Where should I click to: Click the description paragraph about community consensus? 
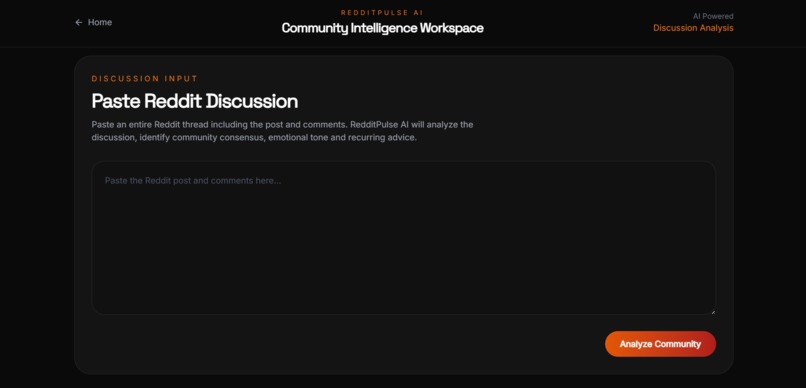coord(282,131)
